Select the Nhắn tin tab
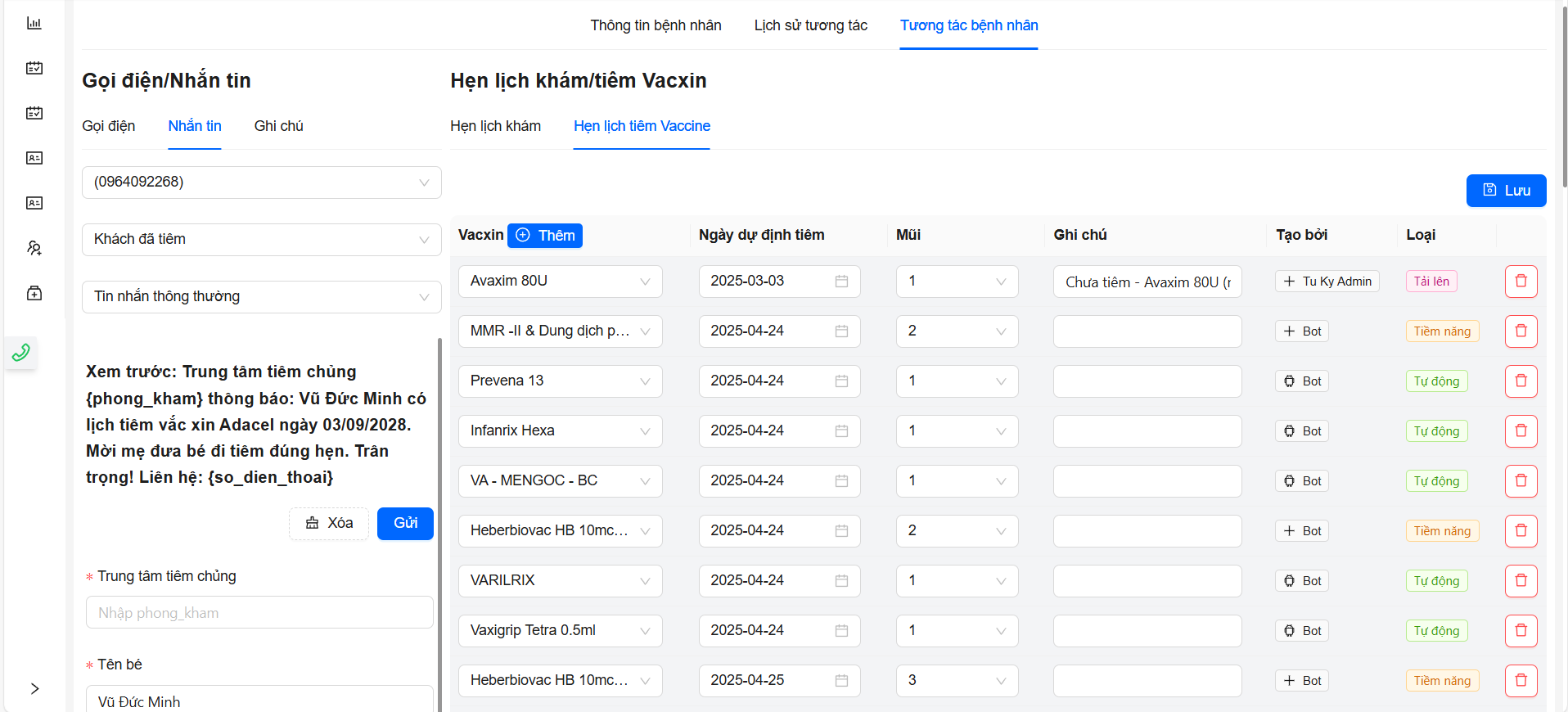 195,126
